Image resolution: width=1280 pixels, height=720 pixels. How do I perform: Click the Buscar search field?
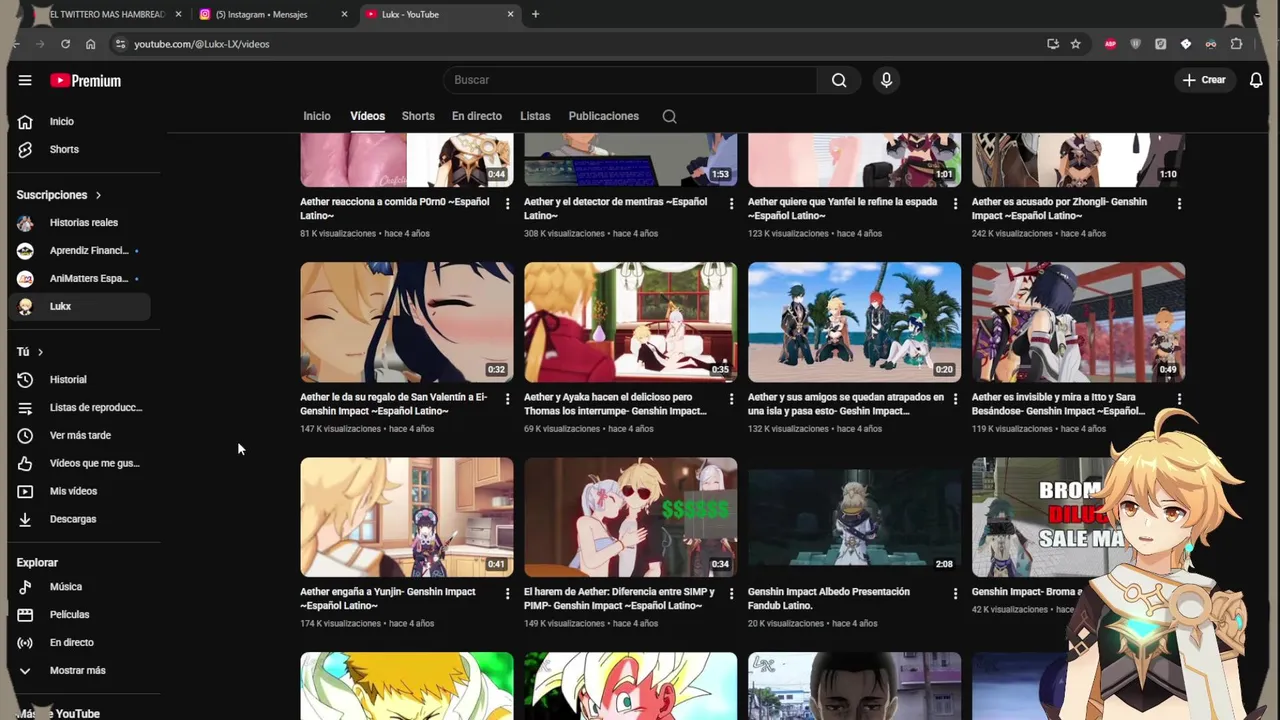point(630,80)
